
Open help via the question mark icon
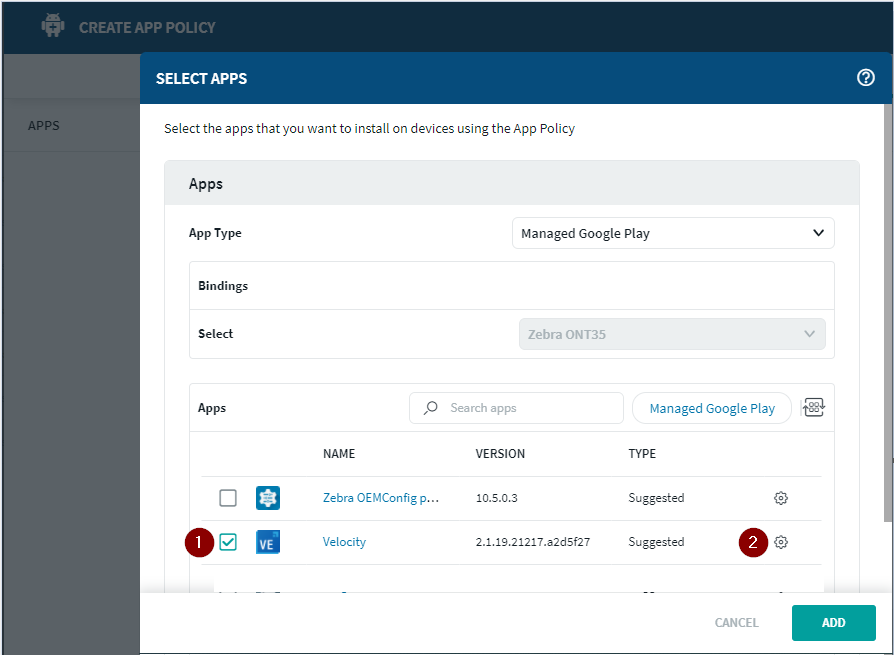pos(866,77)
